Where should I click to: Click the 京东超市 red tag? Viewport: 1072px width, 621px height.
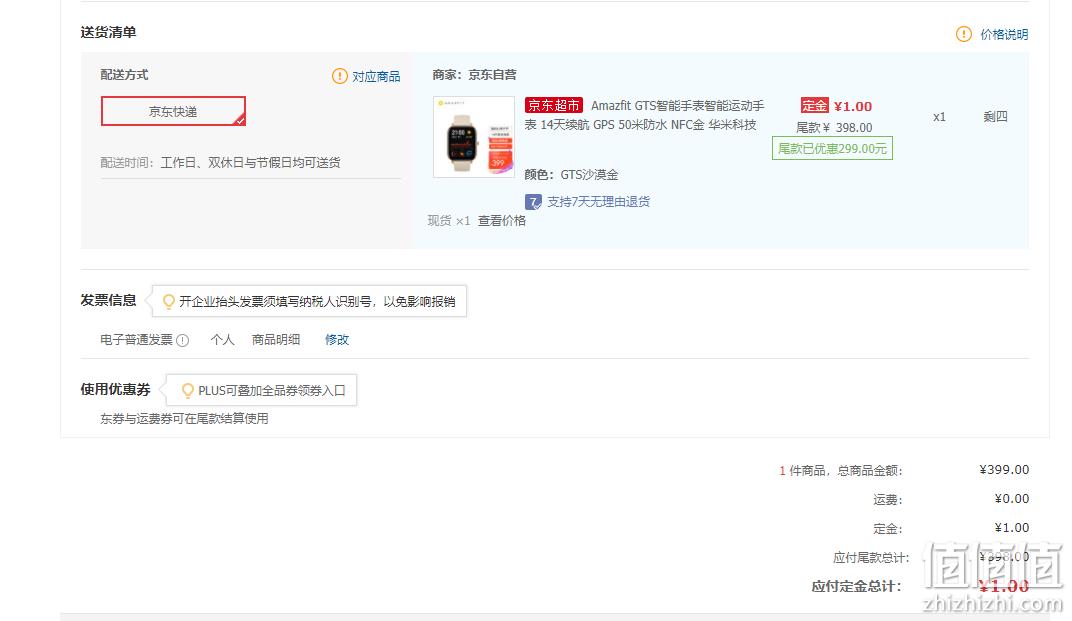(554, 105)
